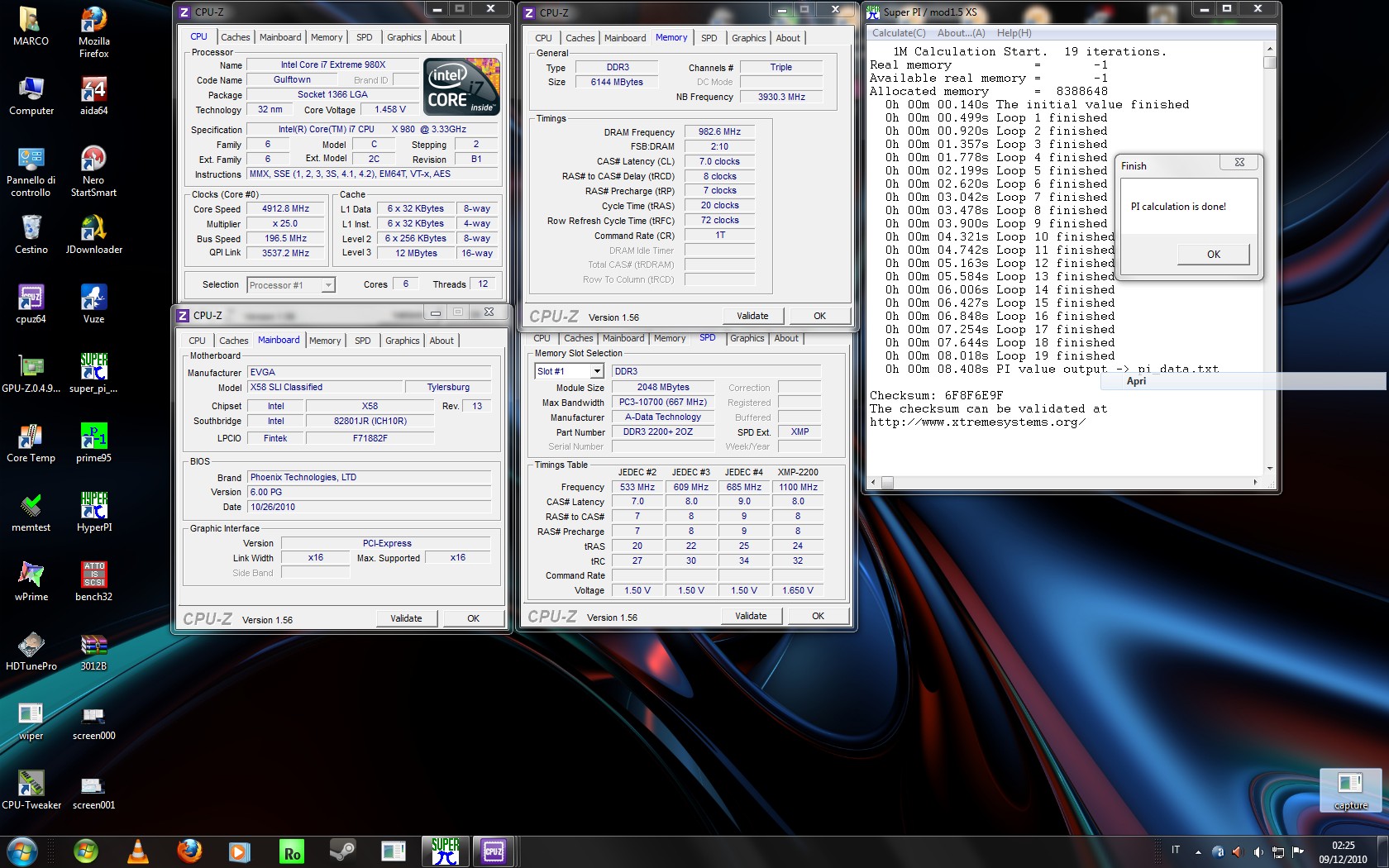Open the MARCO folder icon on desktop
1389x868 pixels.
pyautogui.click(x=31, y=26)
